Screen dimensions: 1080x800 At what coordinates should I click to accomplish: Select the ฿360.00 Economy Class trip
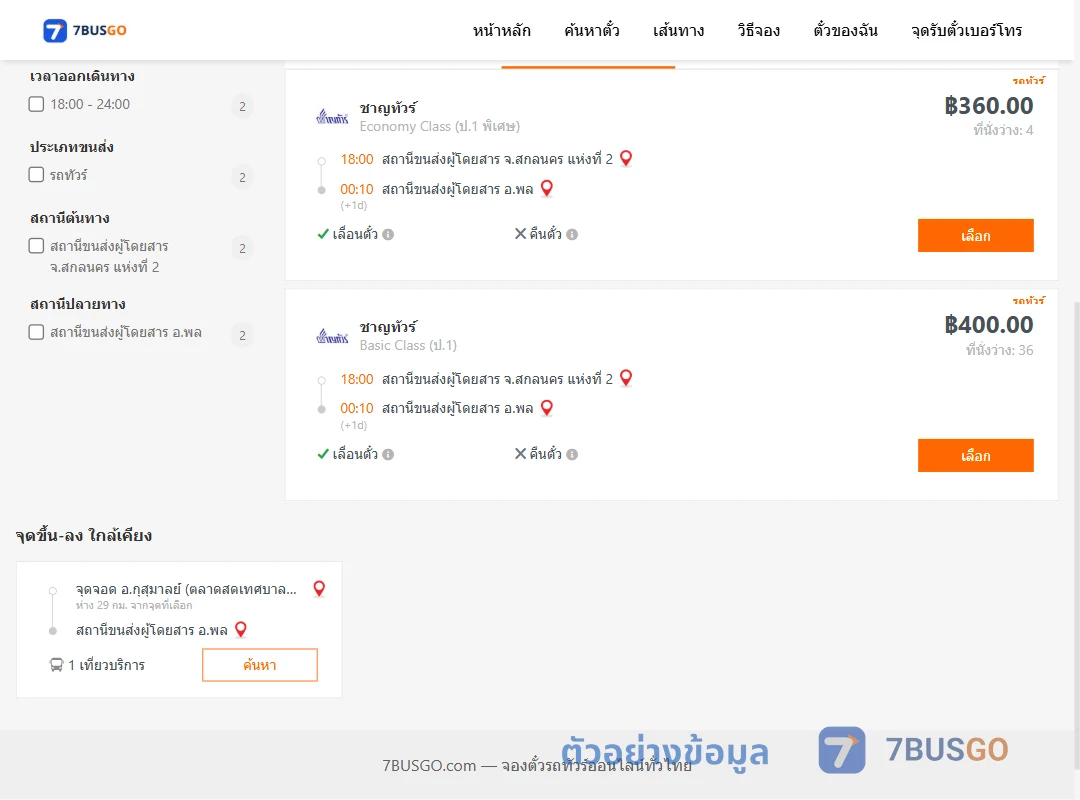click(975, 236)
